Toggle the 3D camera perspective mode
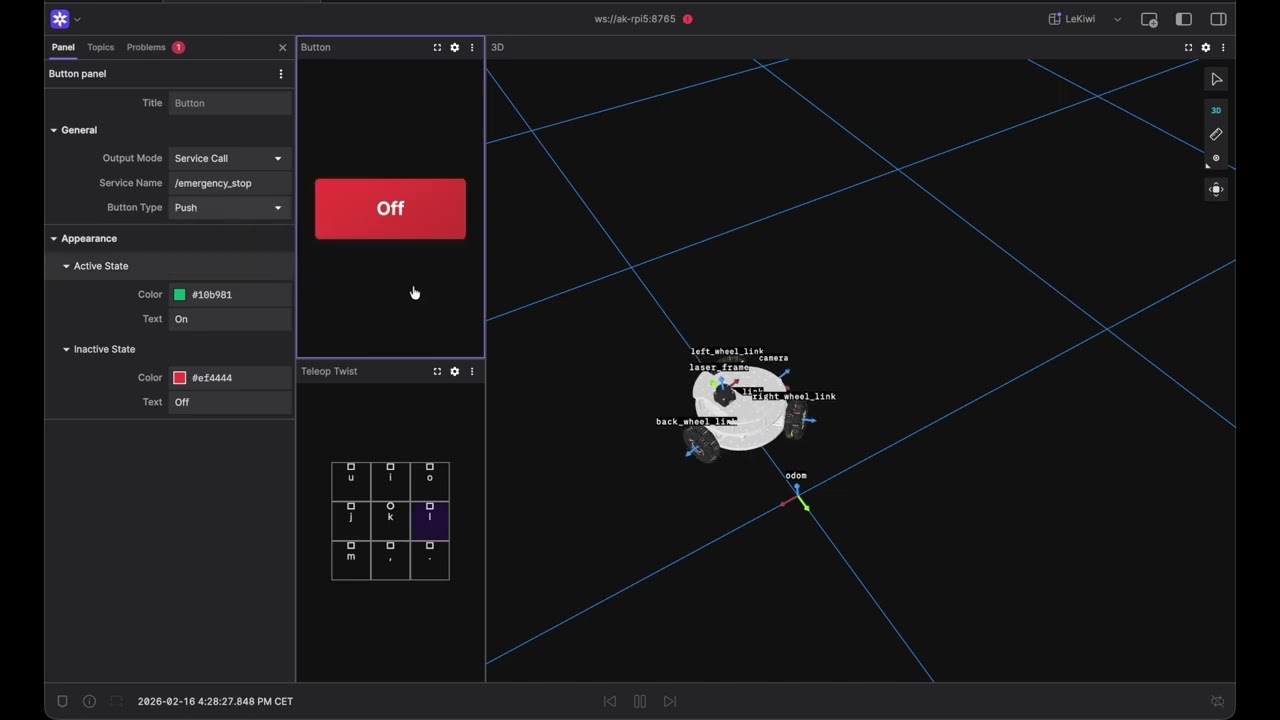Screen dimensions: 1280x720 click(1216, 110)
